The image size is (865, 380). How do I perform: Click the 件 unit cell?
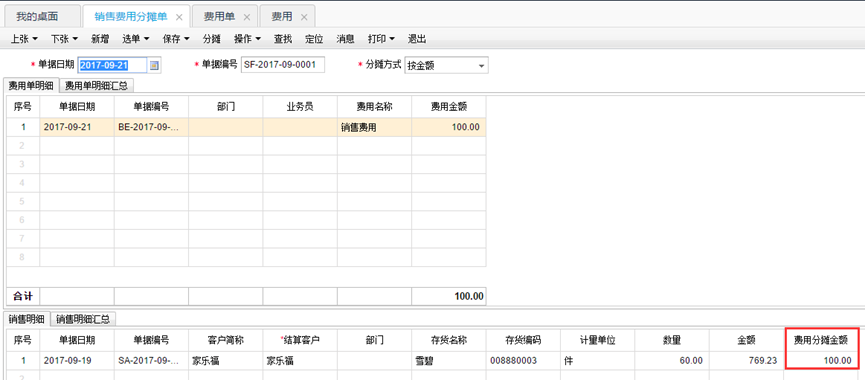(x=598, y=361)
